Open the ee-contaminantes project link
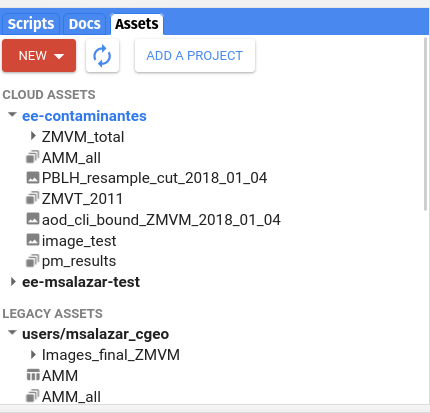Screen dimensions: 430x413 click(84, 116)
